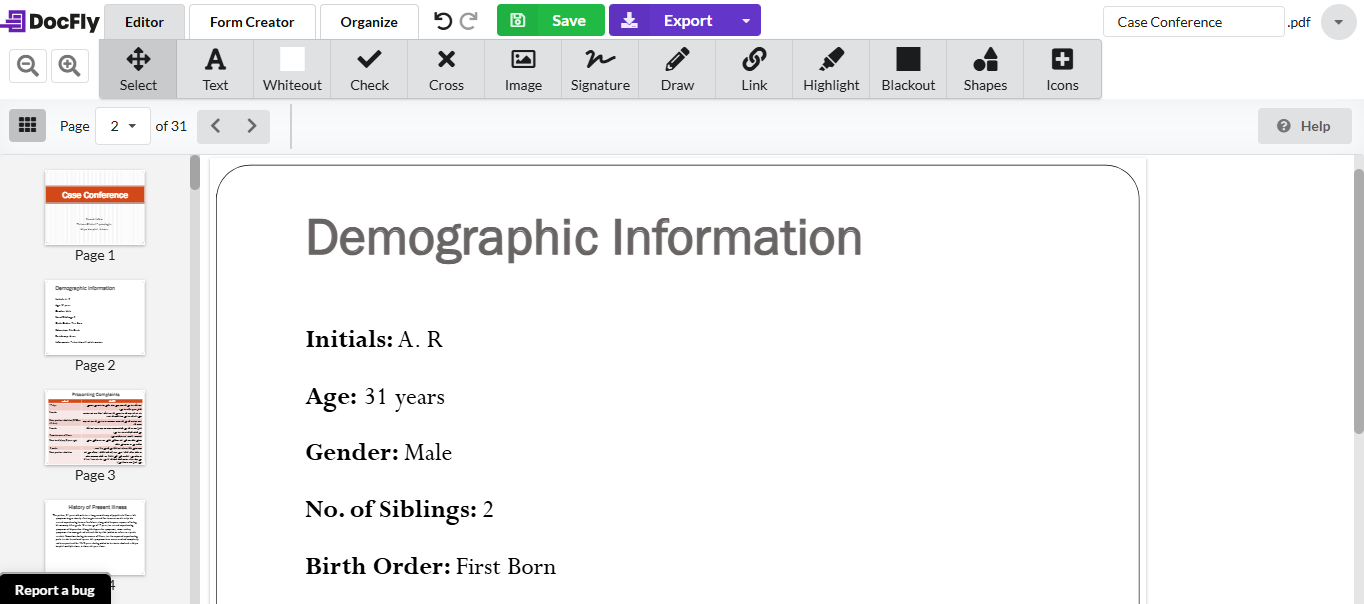Open the Organize tab
Image resolution: width=1364 pixels, height=604 pixels.
tap(368, 21)
